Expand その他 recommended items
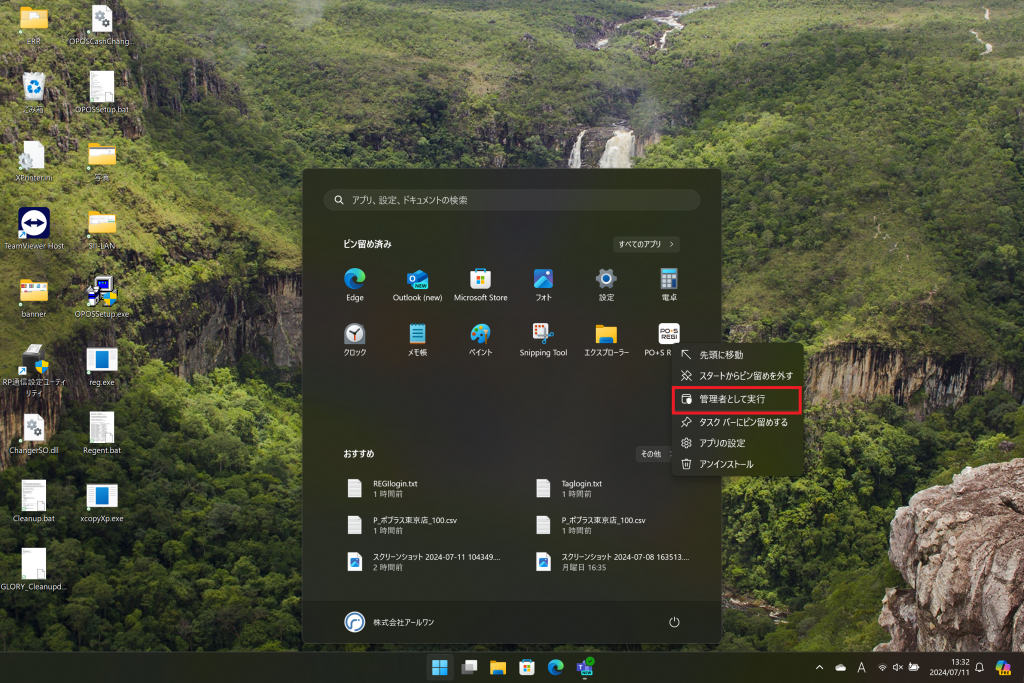Image resolution: width=1024 pixels, height=683 pixels. [x=652, y=454]
